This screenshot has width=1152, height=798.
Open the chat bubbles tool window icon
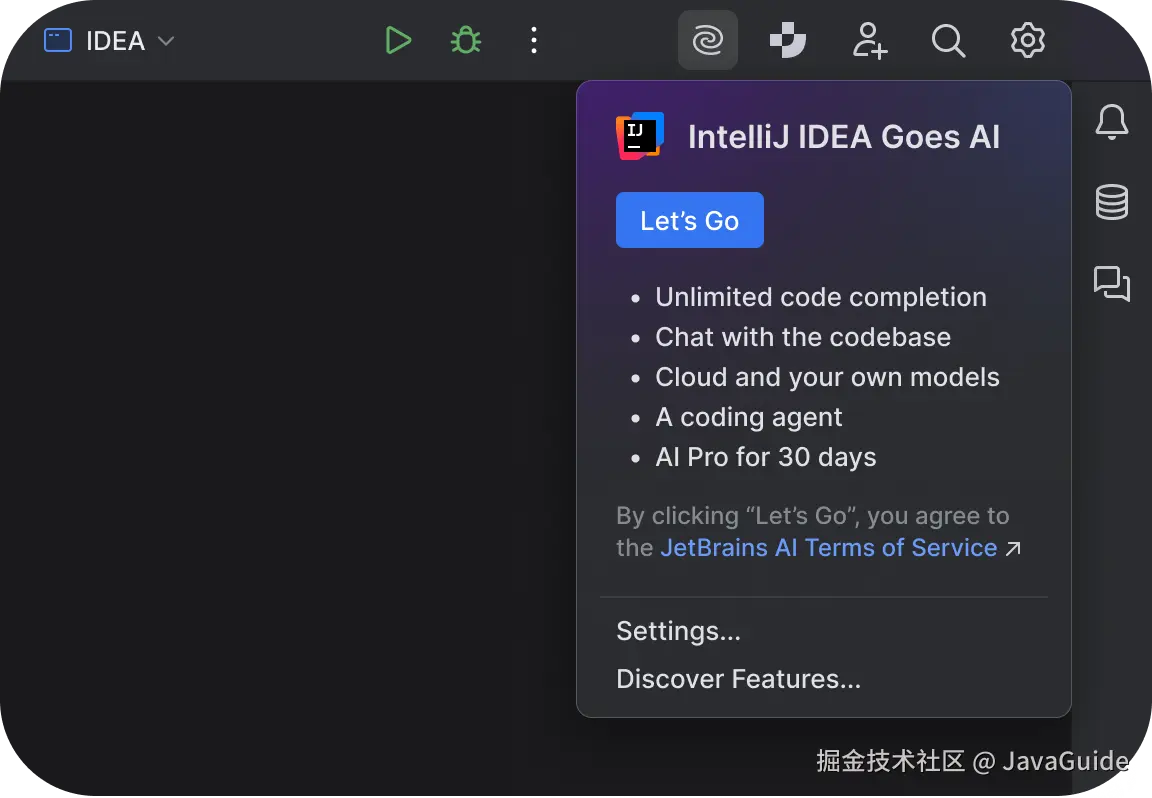point(1112,284)
